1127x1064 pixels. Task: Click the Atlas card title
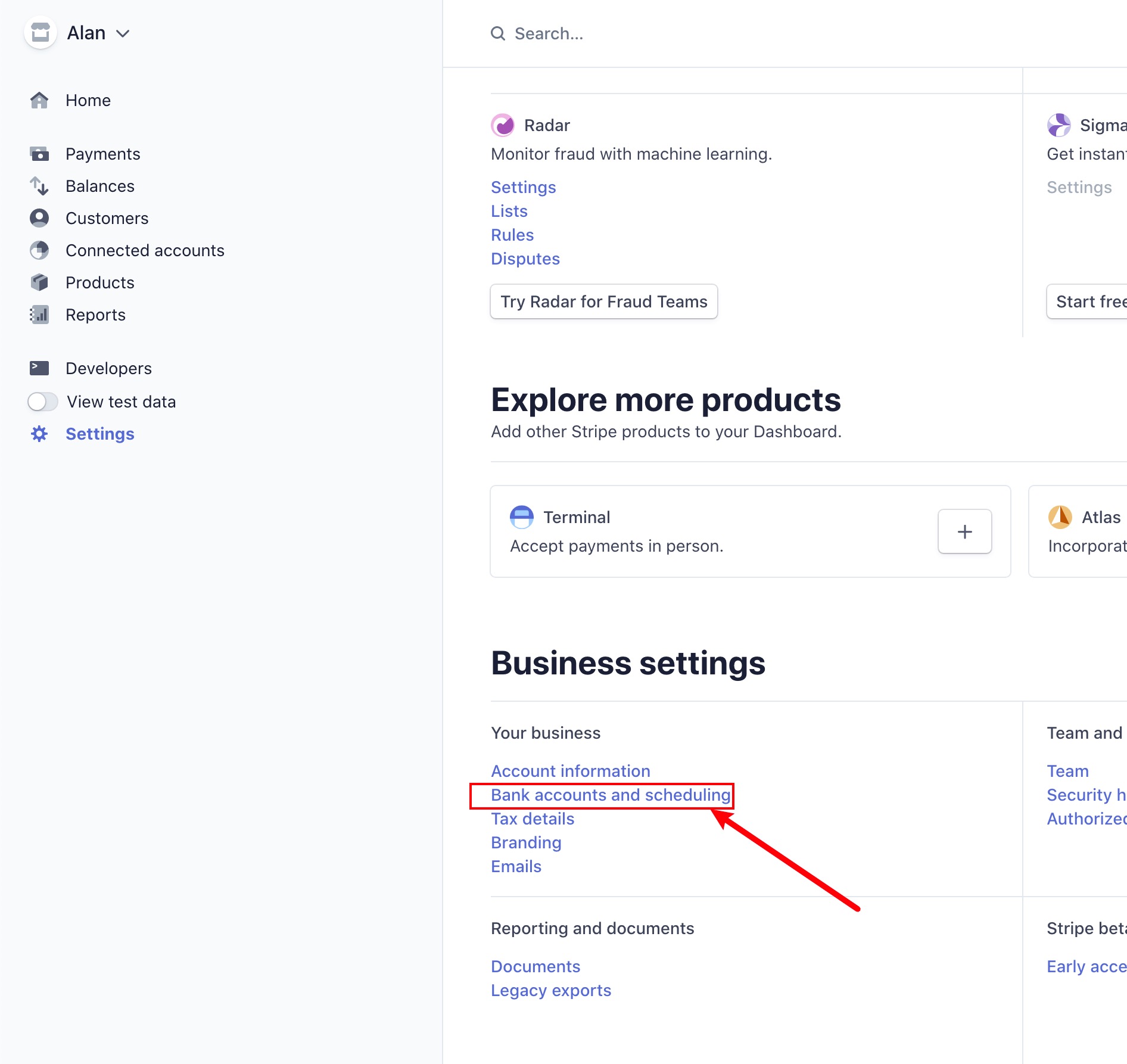1101,517
